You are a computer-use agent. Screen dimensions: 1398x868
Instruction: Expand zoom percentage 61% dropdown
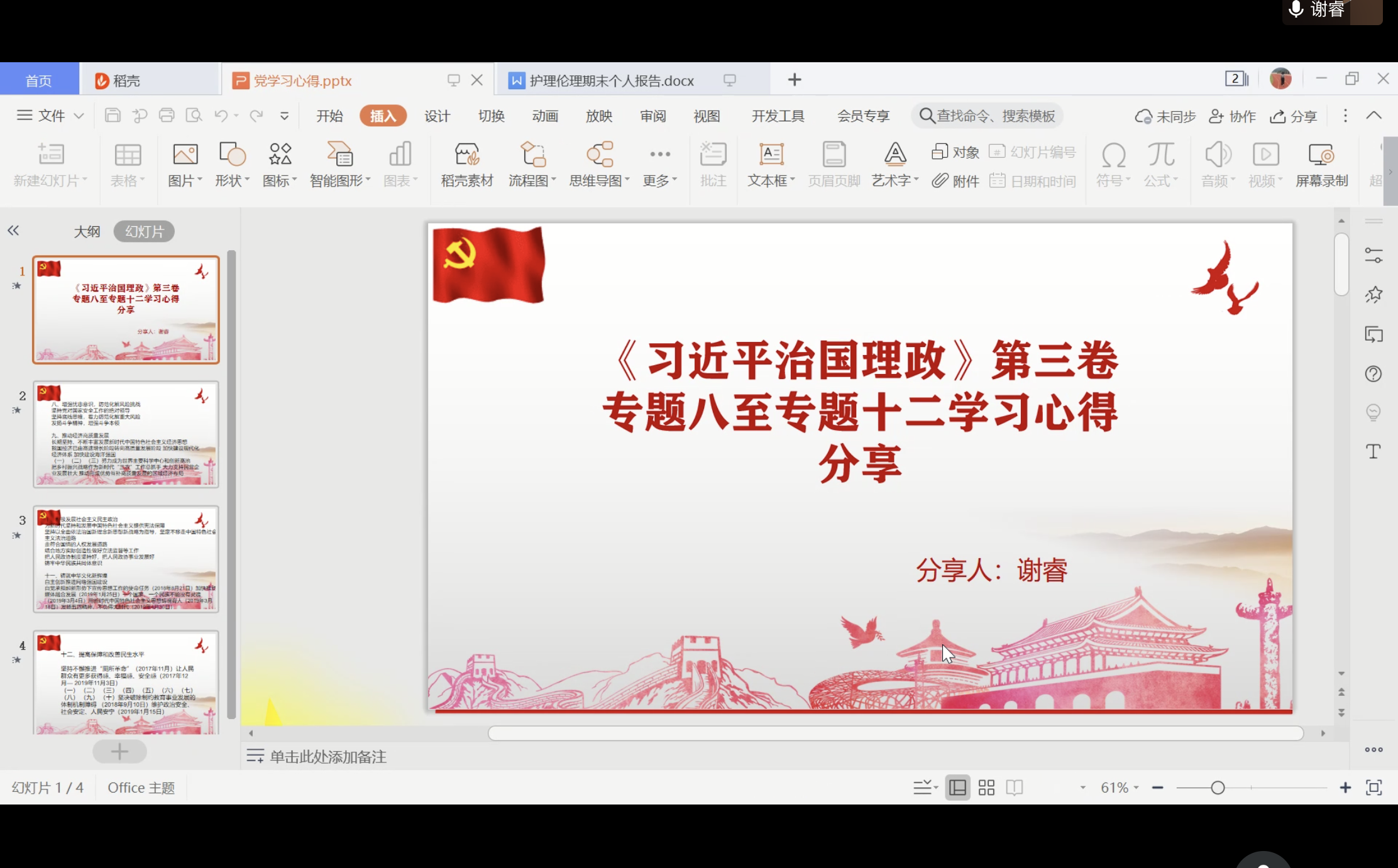1120,788
